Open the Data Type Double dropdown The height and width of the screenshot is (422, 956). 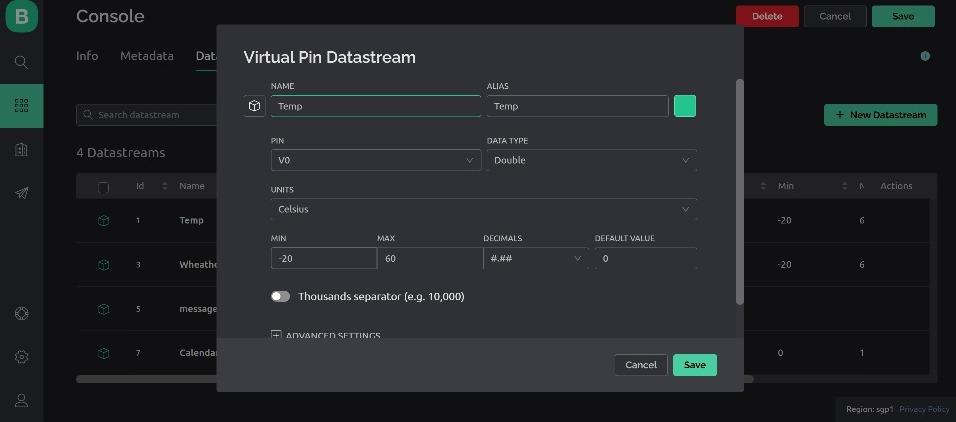click(591, 160)
